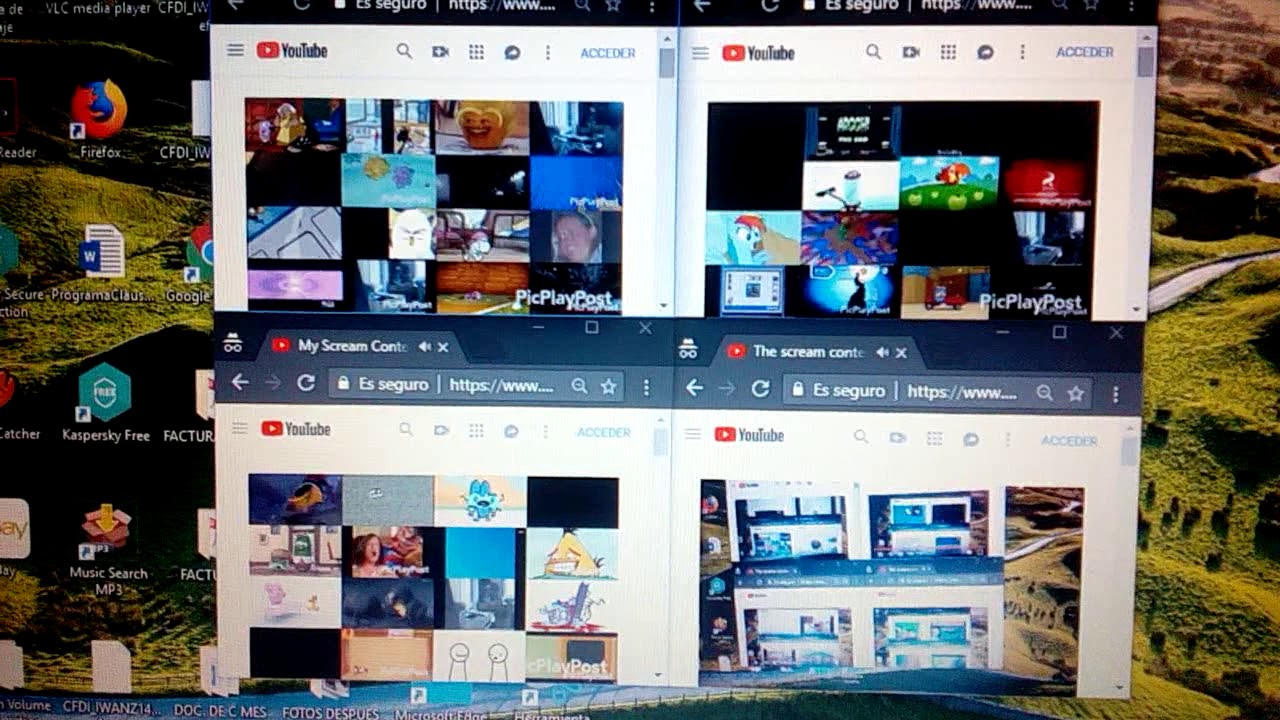
Task: Open Chrome menu in My Scream Conte window
Action: [x=646, y=387]
